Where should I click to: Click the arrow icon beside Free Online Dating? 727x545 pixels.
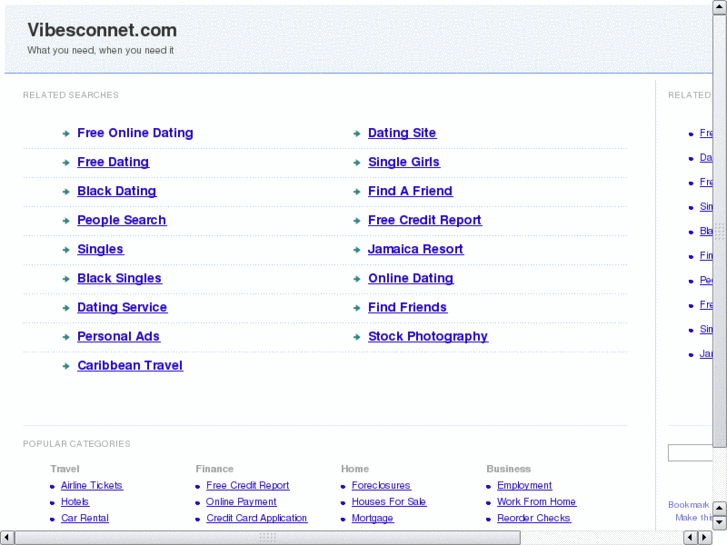click(66, 134)
